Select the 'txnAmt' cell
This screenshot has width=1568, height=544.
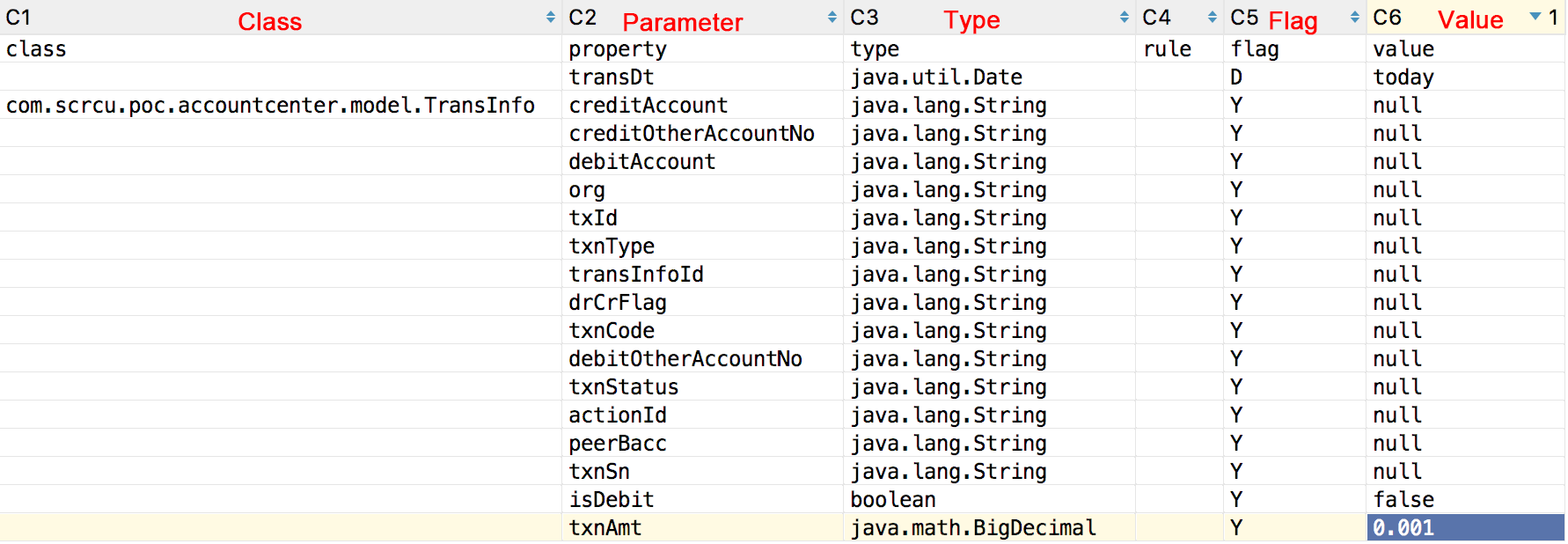pyautogui.click(x=703, y=527)
